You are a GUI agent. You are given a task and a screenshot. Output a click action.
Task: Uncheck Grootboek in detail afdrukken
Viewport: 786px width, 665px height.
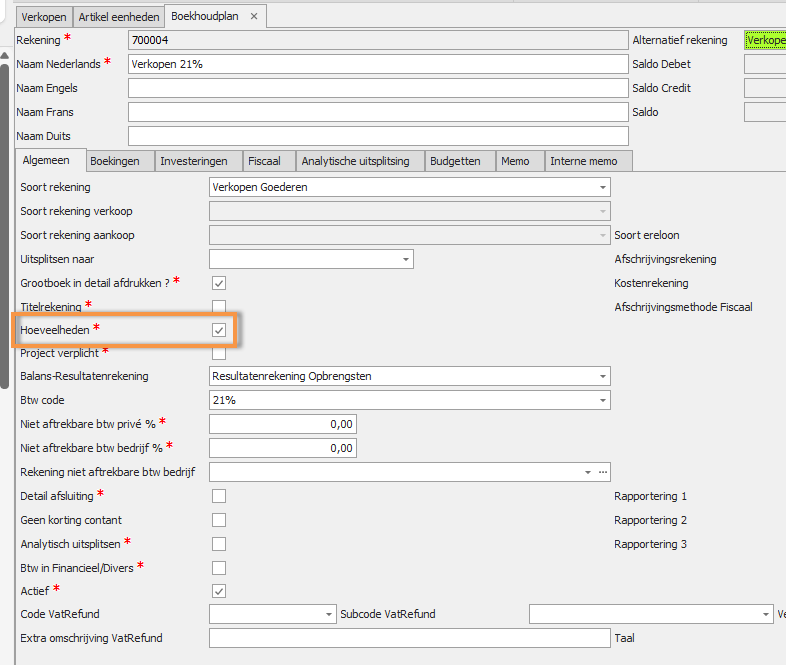(x=219, y=283)
